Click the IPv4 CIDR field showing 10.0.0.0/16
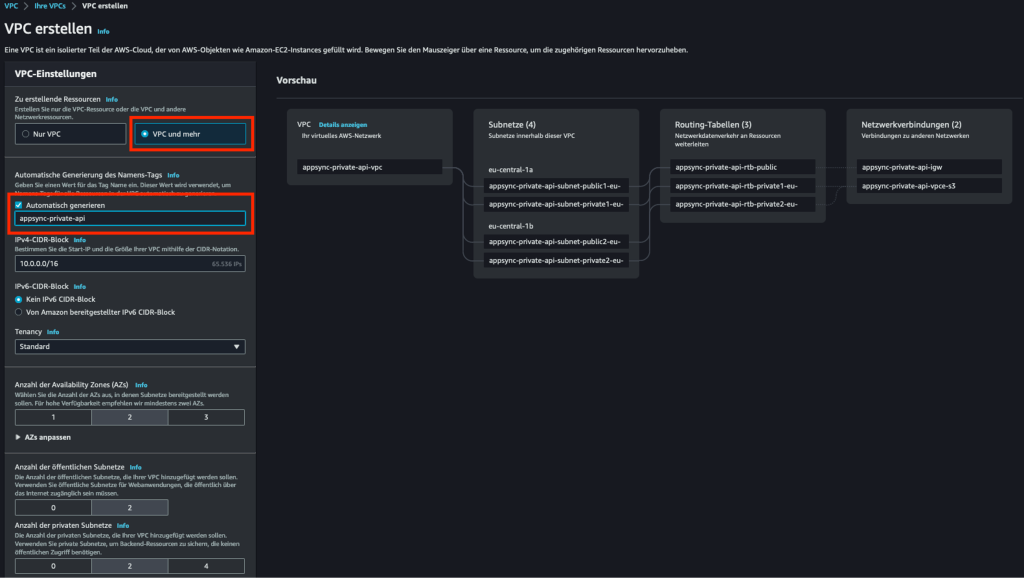This screenshot has width=1024, height=578. [130, 264]
